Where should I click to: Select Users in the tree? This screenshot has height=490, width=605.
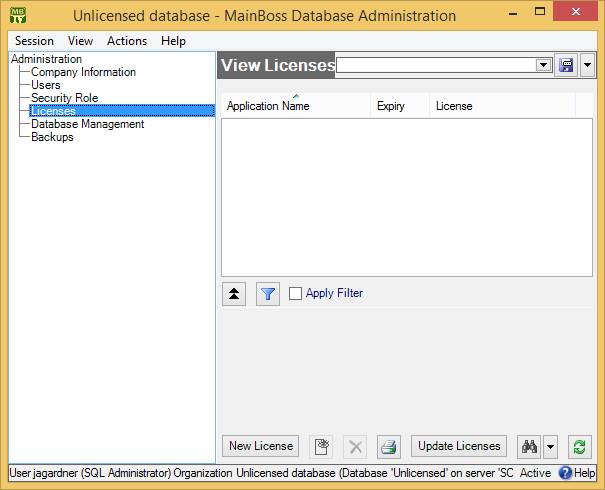(46, 85)
